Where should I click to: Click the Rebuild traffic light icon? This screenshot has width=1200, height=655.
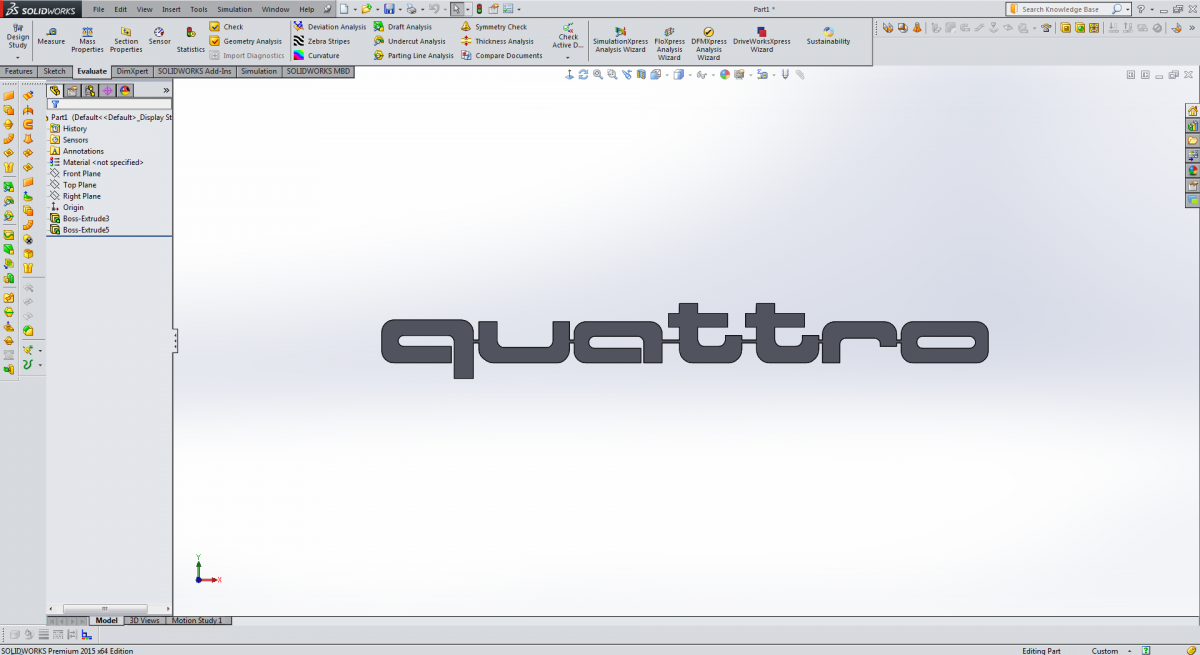point(479,9)
